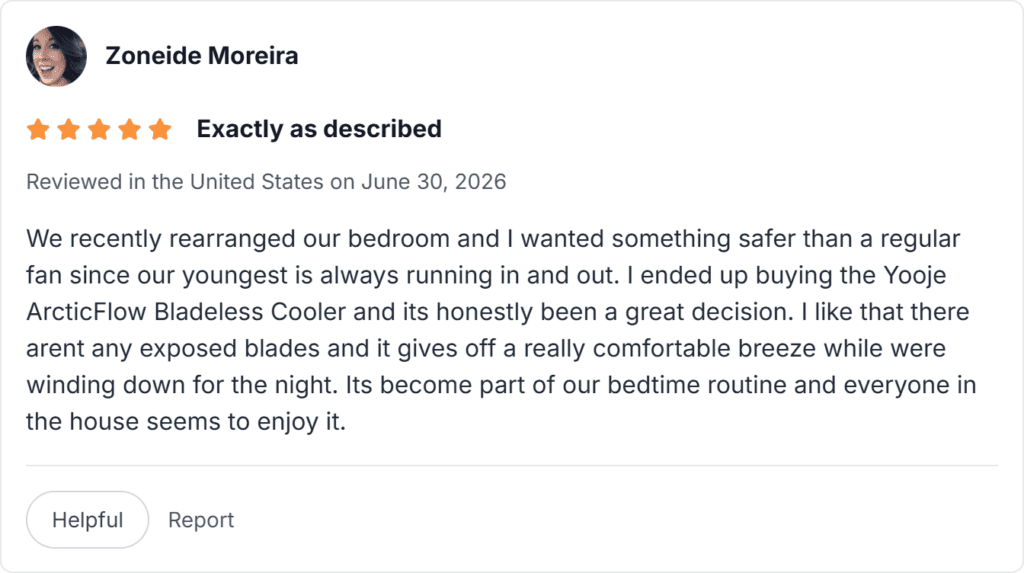Click ArcticFlow Bladeless Cooler in the review text
1024x573 pixels.
tap(186, 312)
